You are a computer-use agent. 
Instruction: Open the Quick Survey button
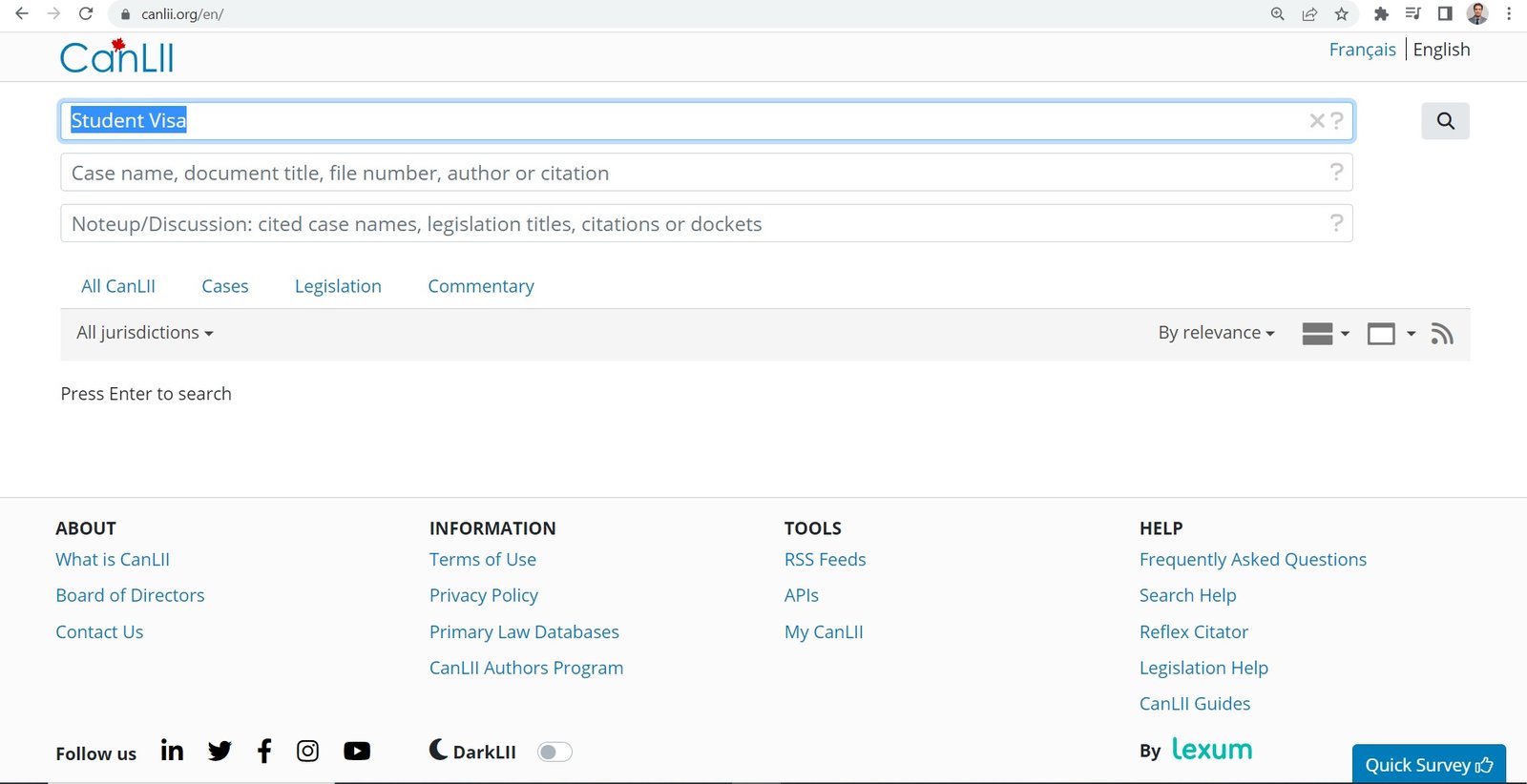(1429, 764)
